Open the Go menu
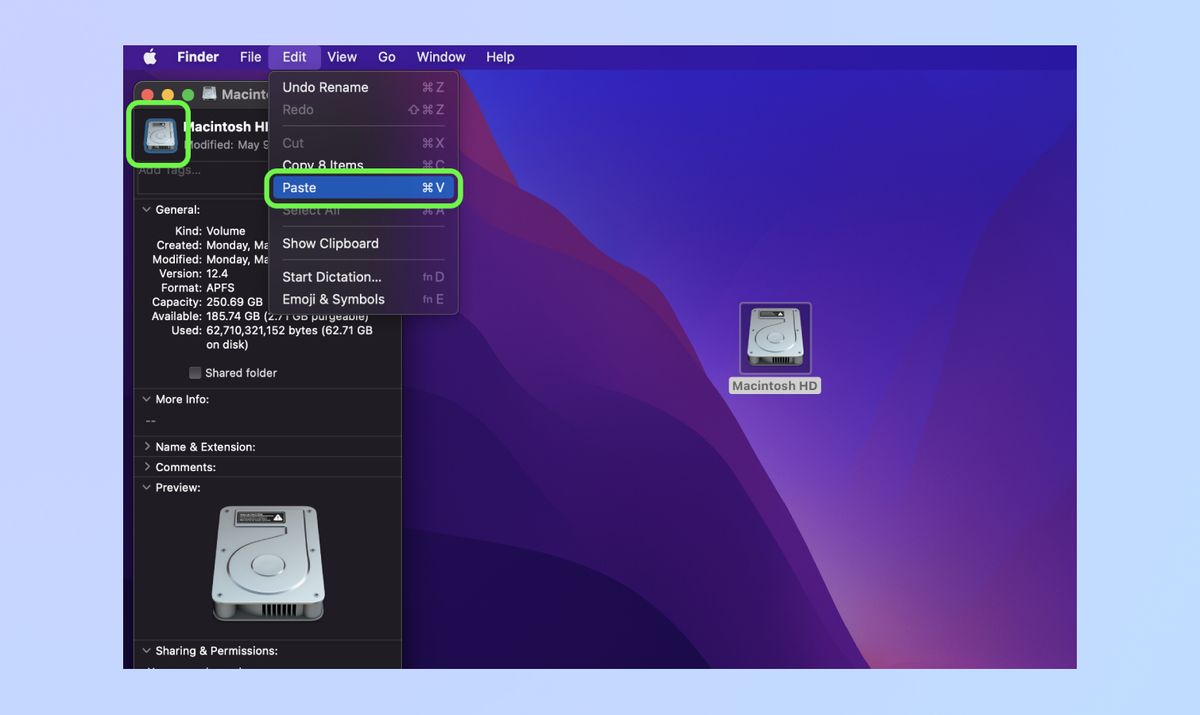 click(387, 57)
